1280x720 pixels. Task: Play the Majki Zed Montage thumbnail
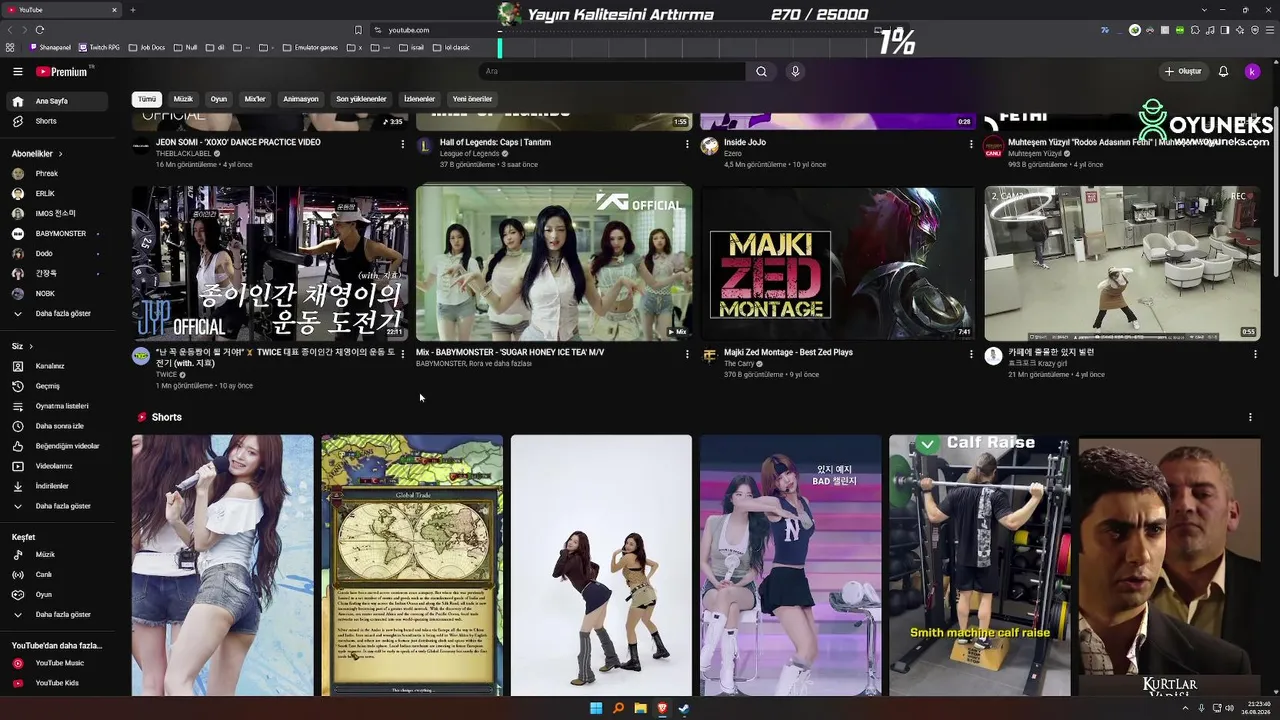pyautogui.click(x=838, y=263)
